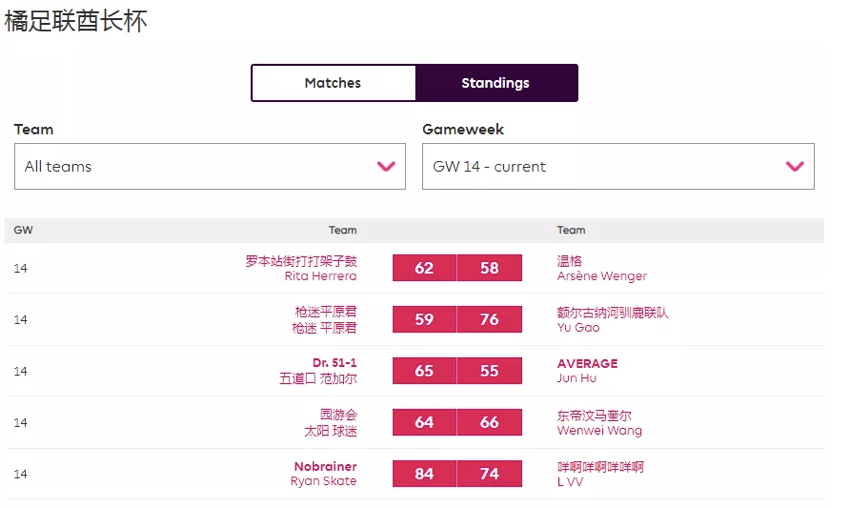Image resolution: width=864 pixels, height=508 pixels.
Task: Expand the Gameweek dropdown GW 14 - current
Action: point(617,166)
